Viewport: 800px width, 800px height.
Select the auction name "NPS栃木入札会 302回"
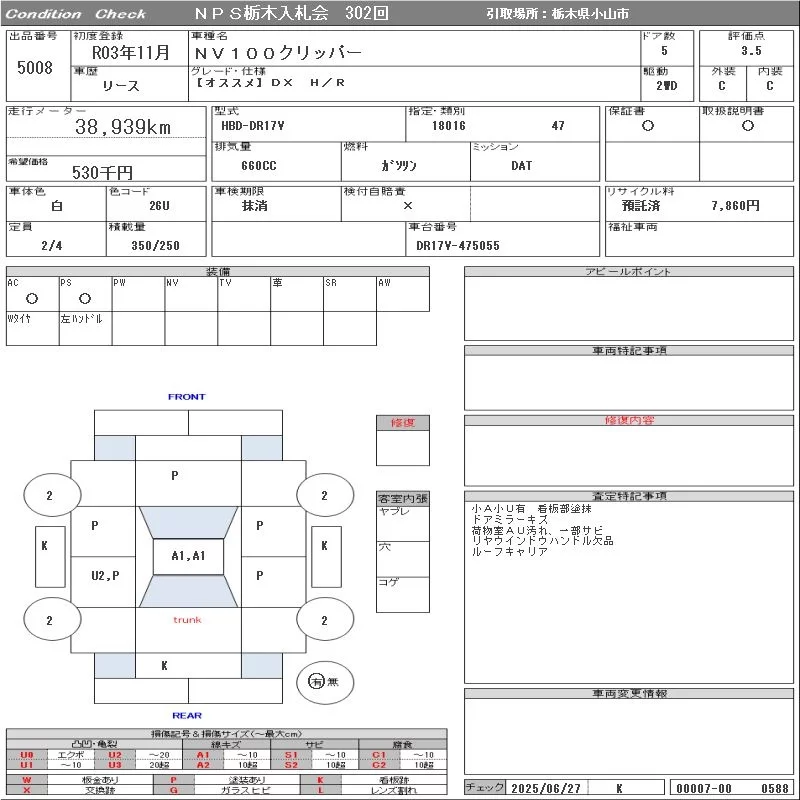point(291,13)
